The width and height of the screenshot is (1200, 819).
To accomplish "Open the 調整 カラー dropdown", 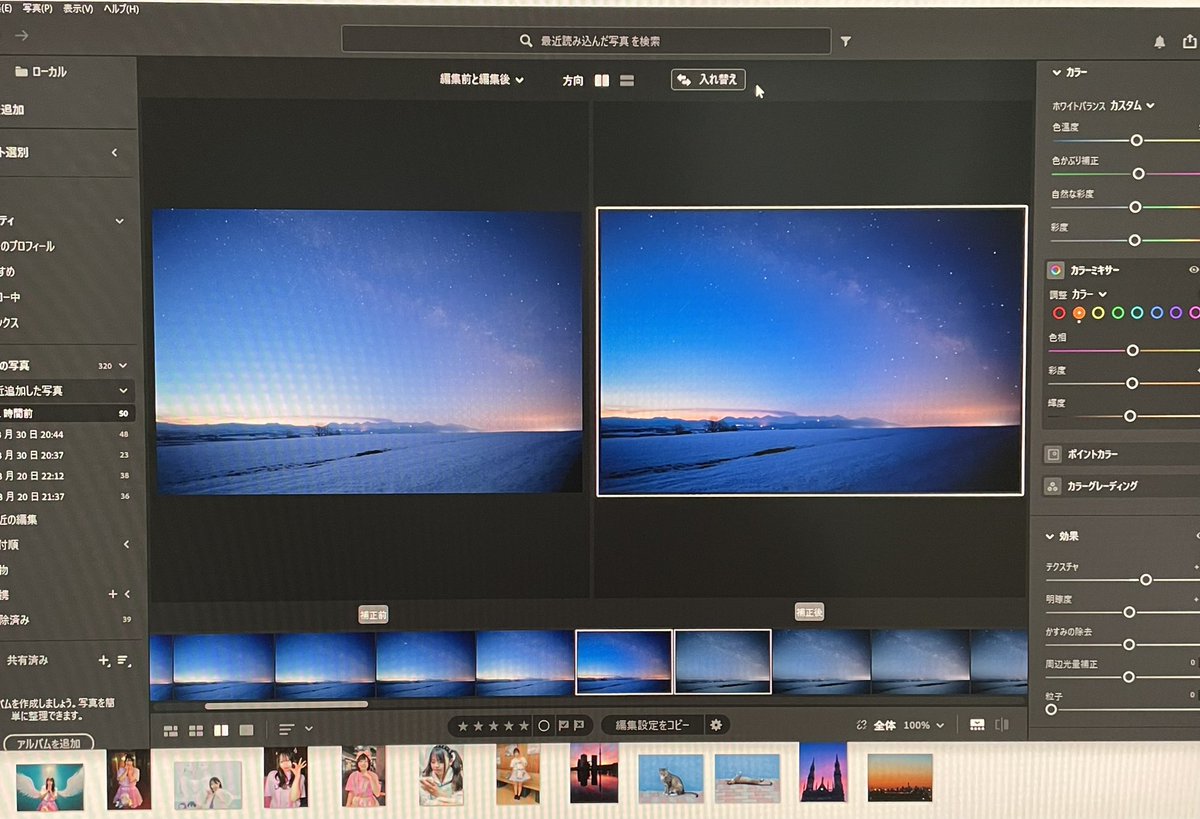I will point(1090,294).
